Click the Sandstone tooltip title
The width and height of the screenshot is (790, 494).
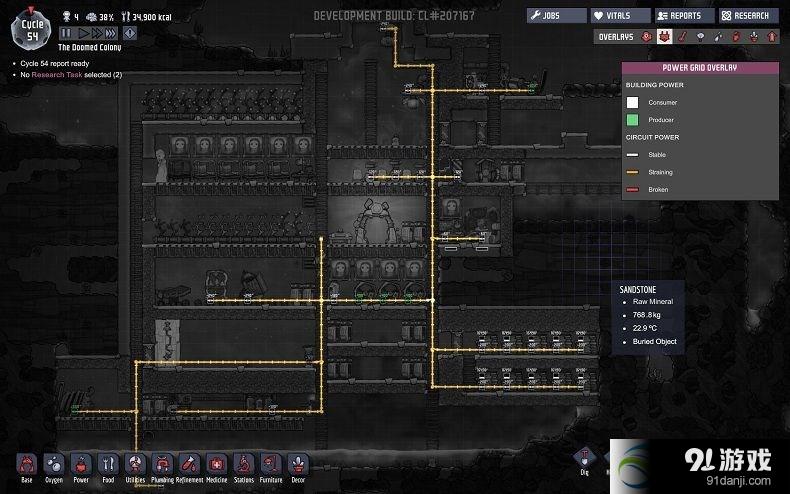coord(638,290)
